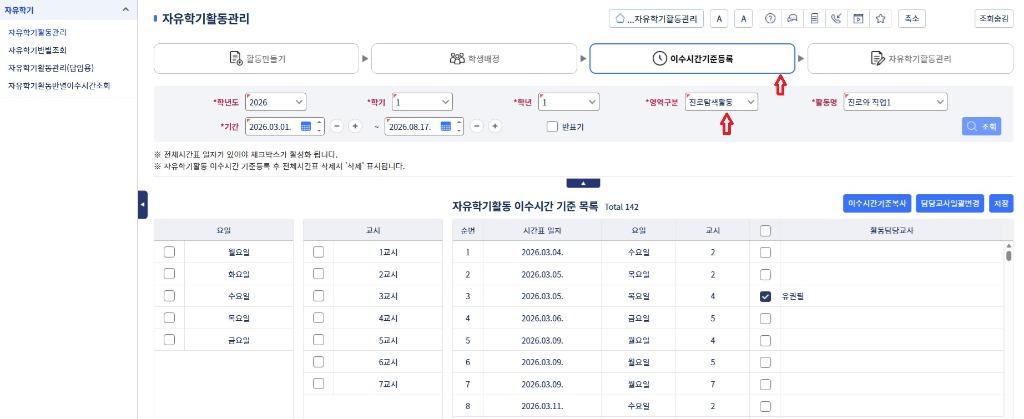The width and height of the screenshot is (1024, 419).
Task: Click start date spinner arrows
Action: (319, 127)
